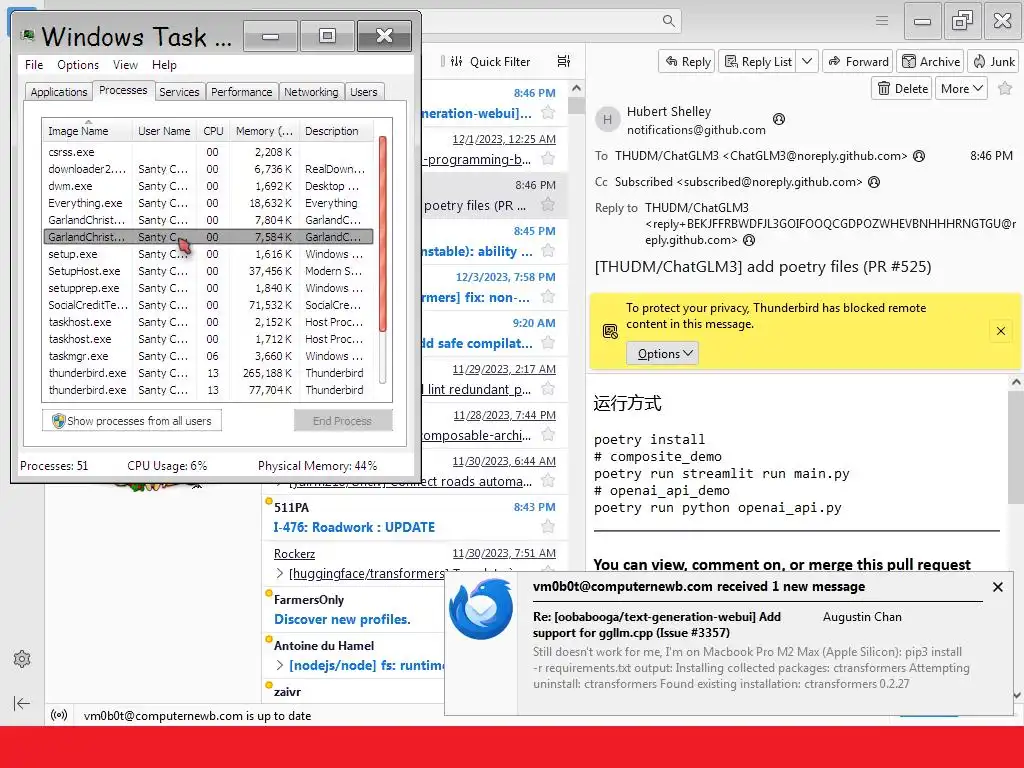The height and width of the screenshot is (768, 1024).
Task: Star the currently open email in header
Action: 1005,88
